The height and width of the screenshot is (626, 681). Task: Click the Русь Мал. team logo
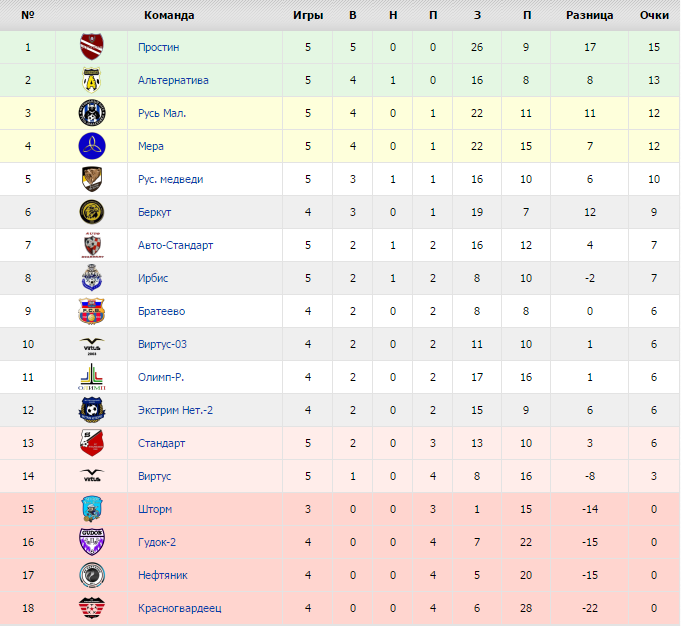tap(92, 113)
